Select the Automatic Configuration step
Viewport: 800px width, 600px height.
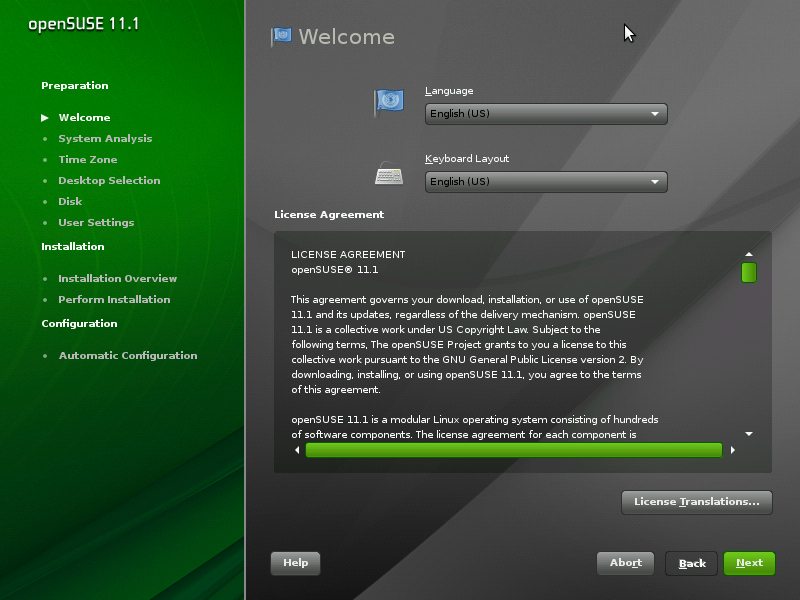pyautogui.click(x=128, y=356)
